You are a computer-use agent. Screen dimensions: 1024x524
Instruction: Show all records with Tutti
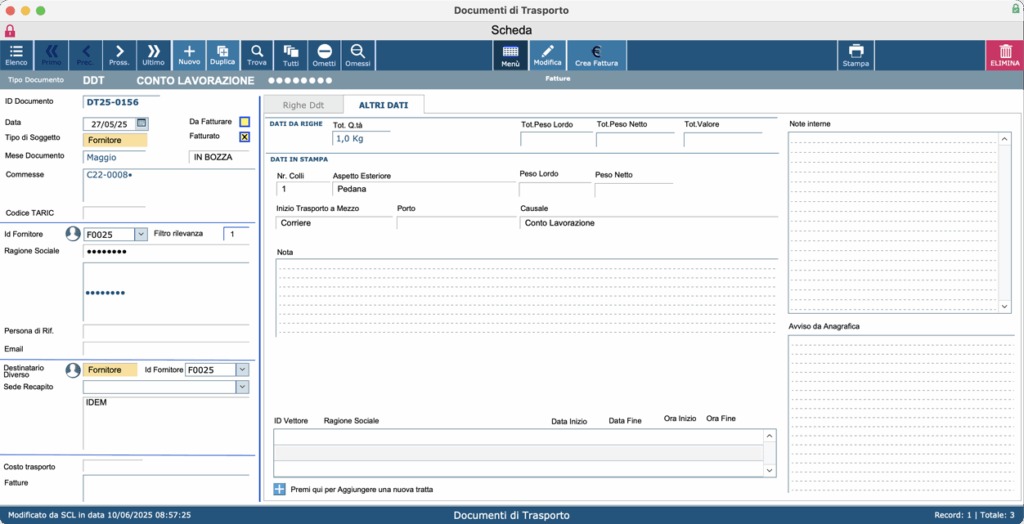point(291,55)
